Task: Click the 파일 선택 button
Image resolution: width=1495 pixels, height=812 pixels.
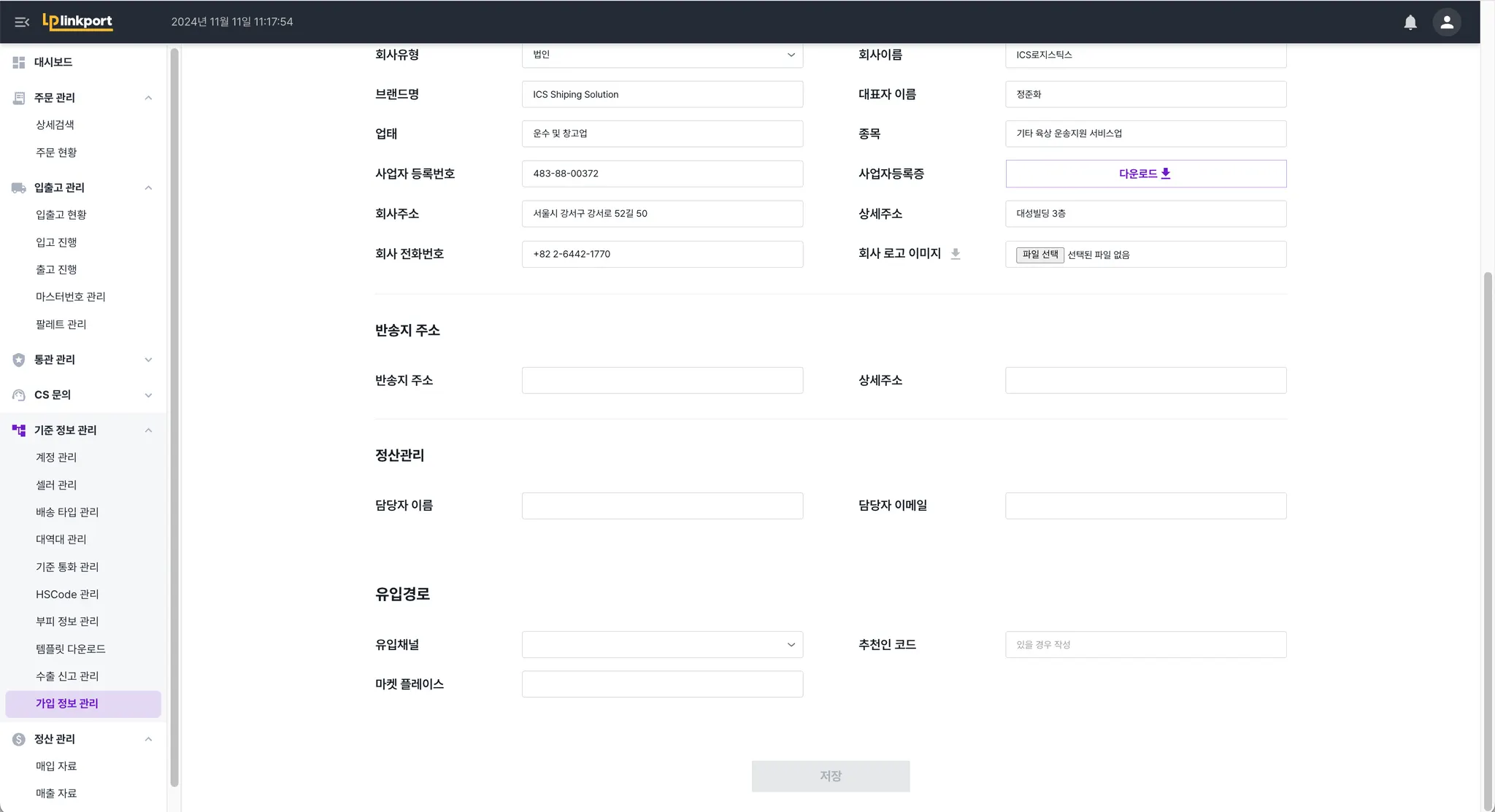Action: [1039, 255]
